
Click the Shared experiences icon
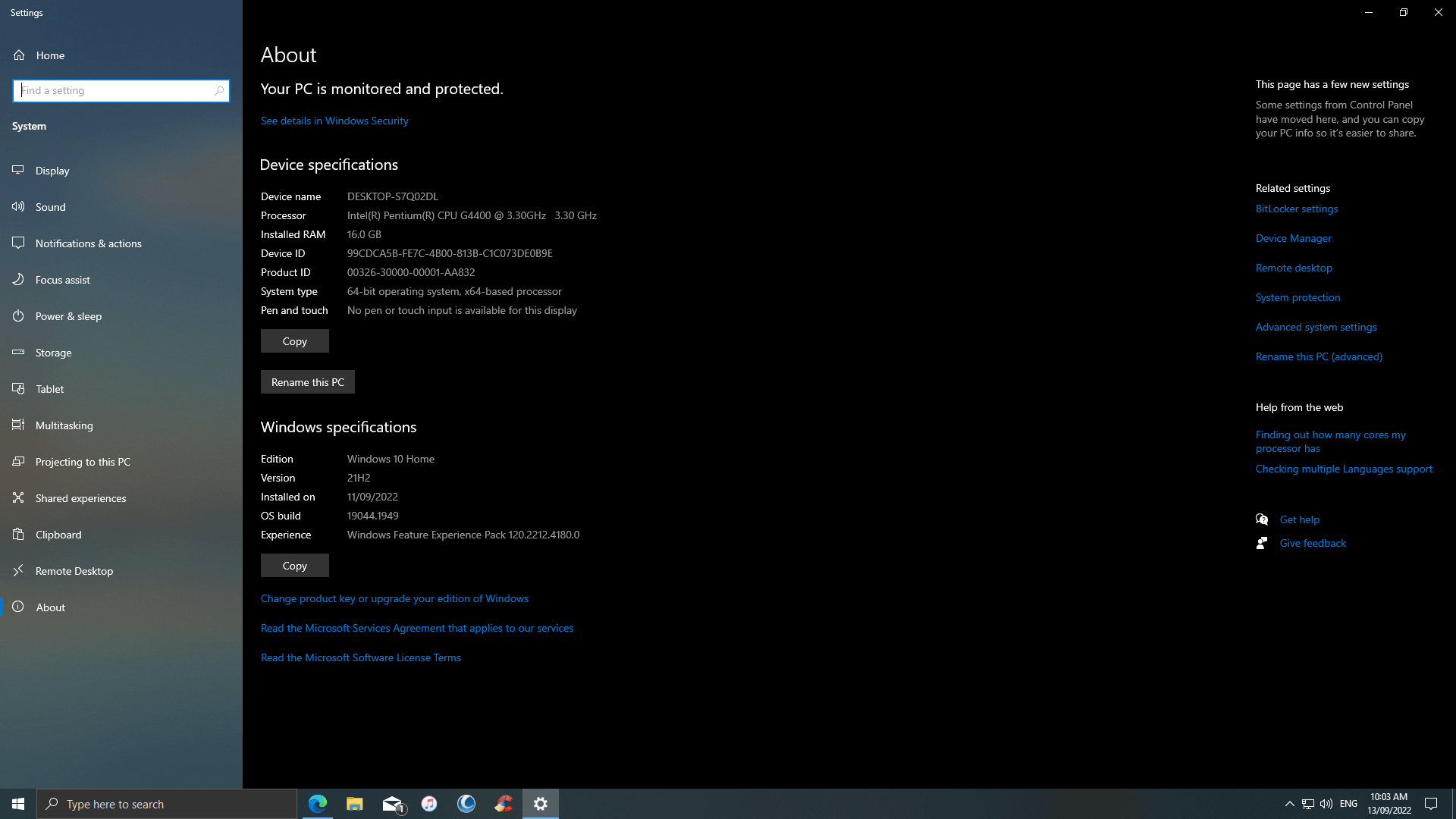click(x=18, y=497)
